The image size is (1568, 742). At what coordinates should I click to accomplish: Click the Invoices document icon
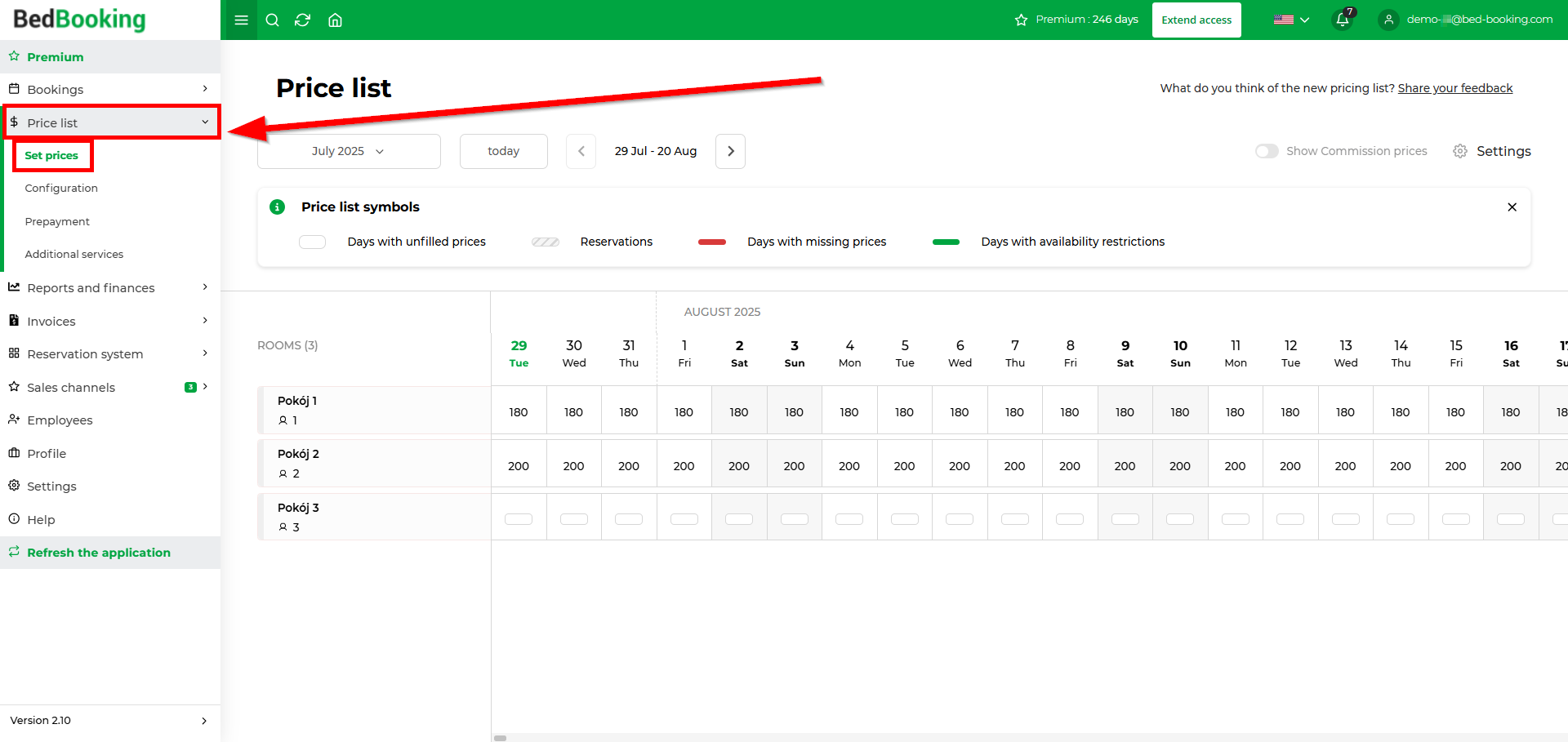point(14,320)
